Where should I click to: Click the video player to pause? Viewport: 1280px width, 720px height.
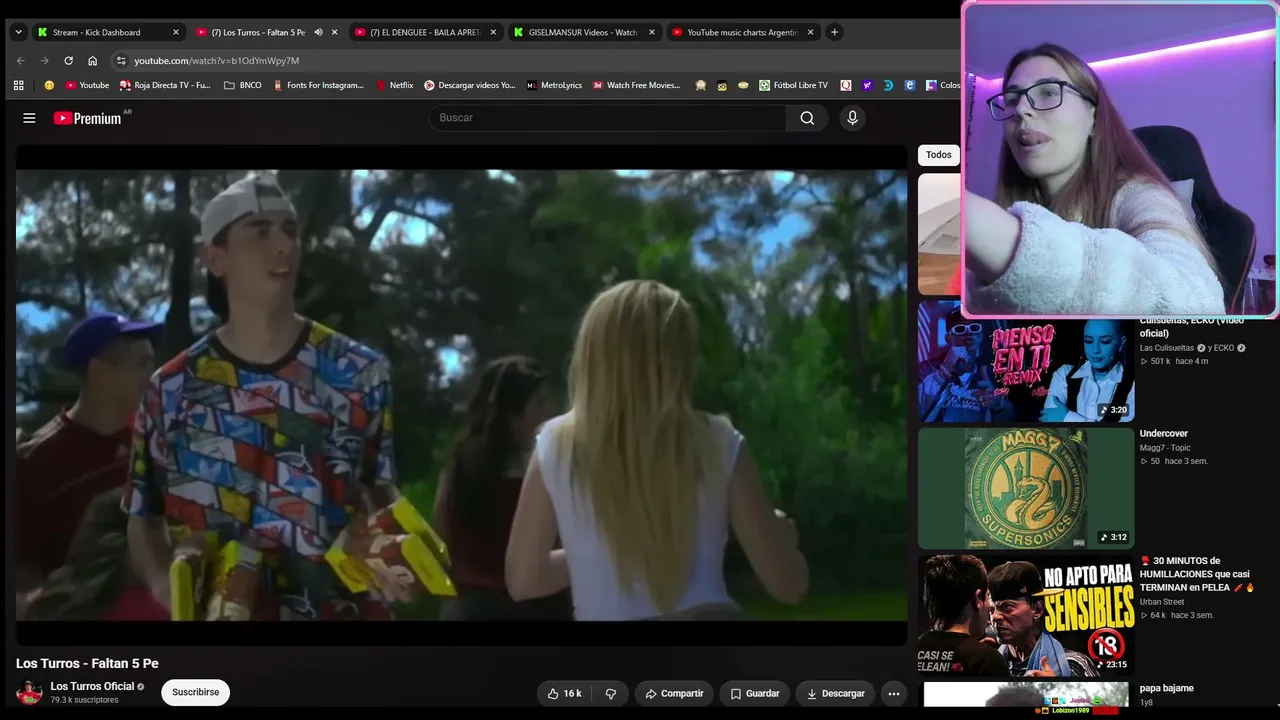click(x=461, y=395)
